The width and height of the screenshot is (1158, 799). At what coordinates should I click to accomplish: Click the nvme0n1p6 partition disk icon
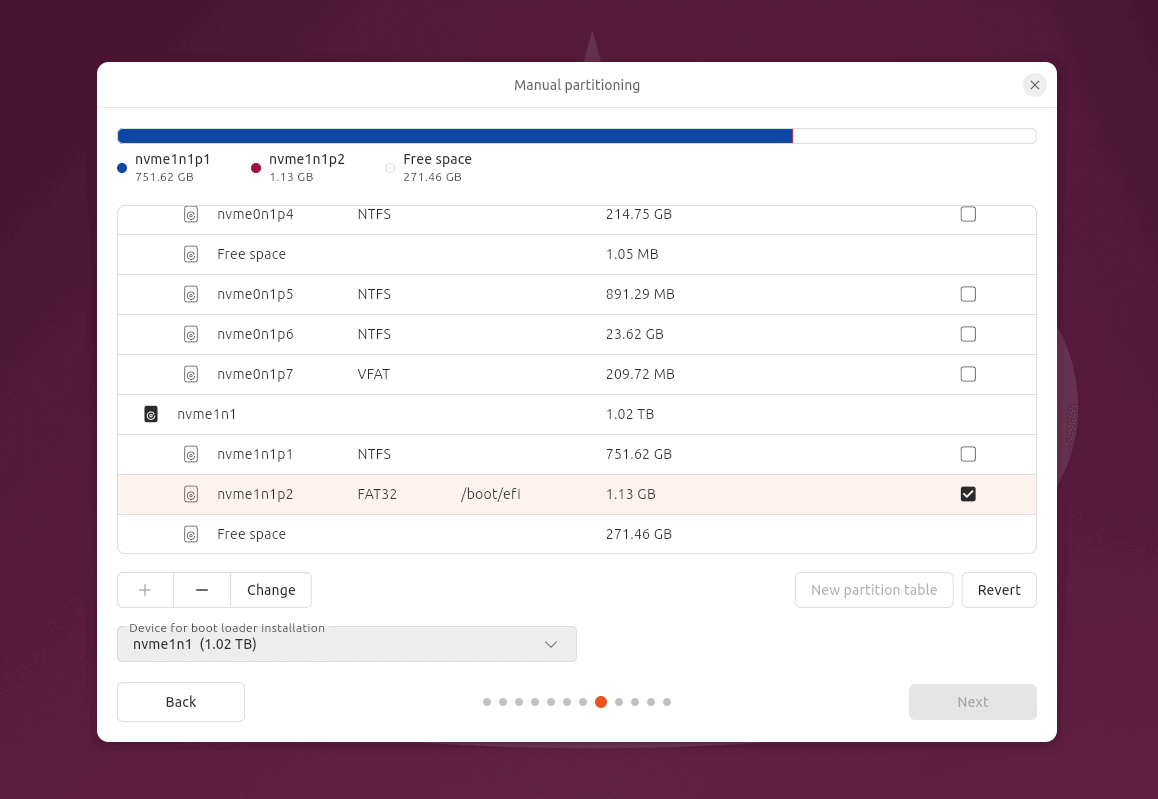[x=191, y=334]
